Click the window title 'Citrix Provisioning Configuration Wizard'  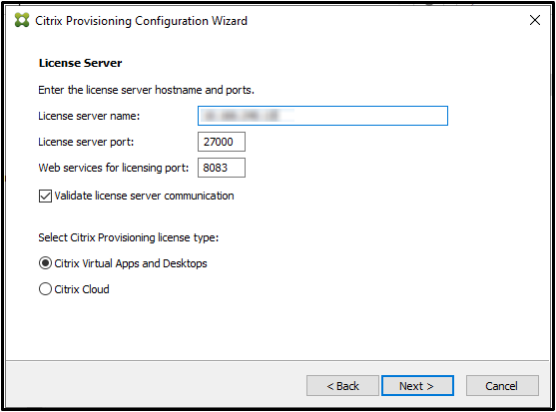(x=141, y=21)
